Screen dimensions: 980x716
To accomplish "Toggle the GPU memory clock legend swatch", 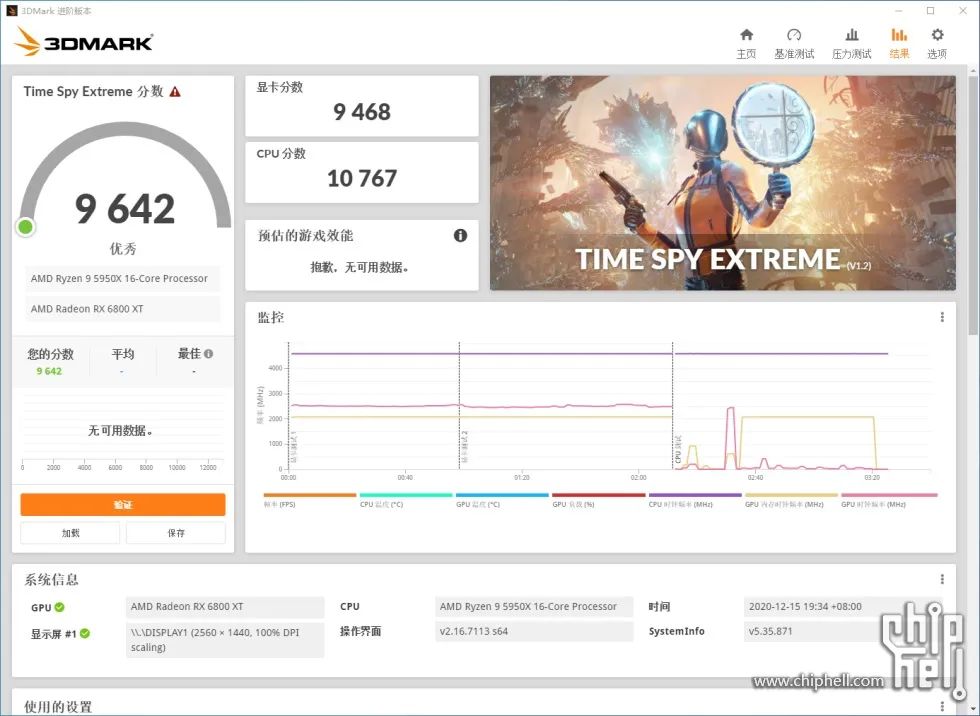I will tap(791, 495).
